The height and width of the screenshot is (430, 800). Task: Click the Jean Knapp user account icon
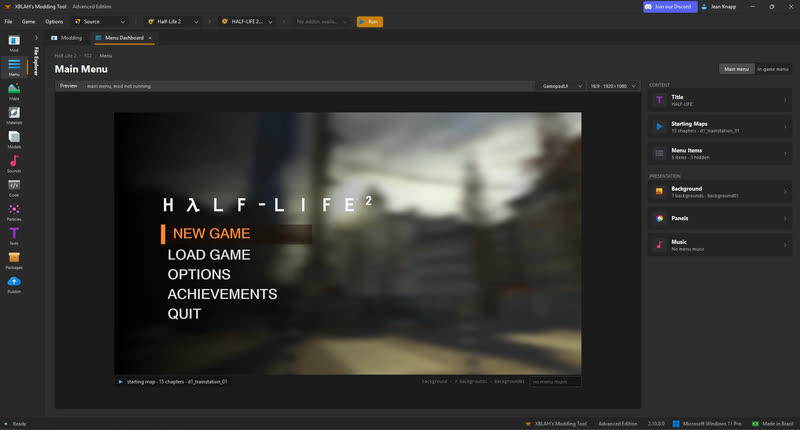click(704, 7)
